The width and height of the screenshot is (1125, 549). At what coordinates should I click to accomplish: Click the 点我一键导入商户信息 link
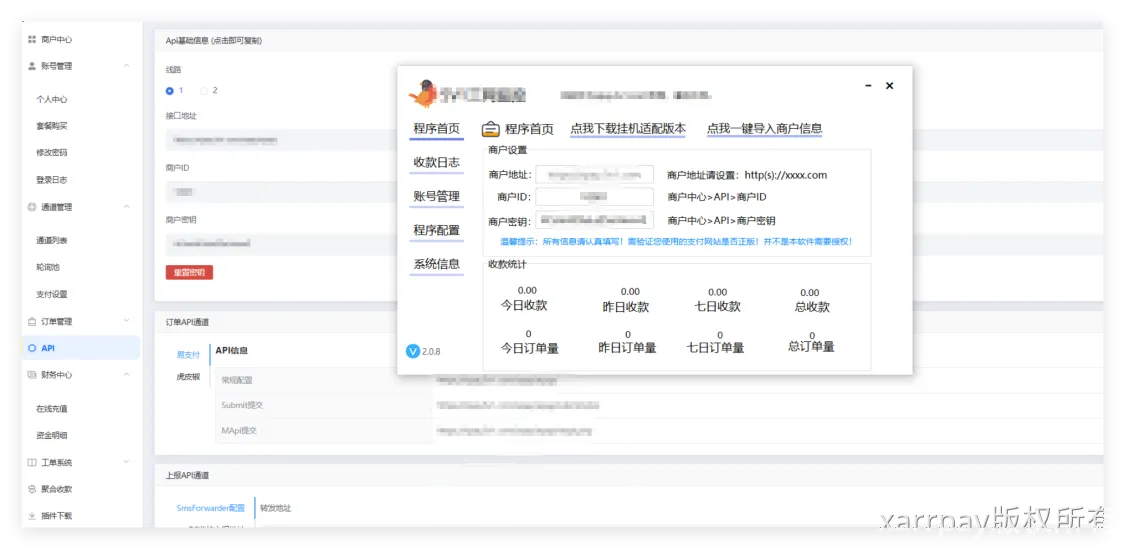[x=764, y=128]
